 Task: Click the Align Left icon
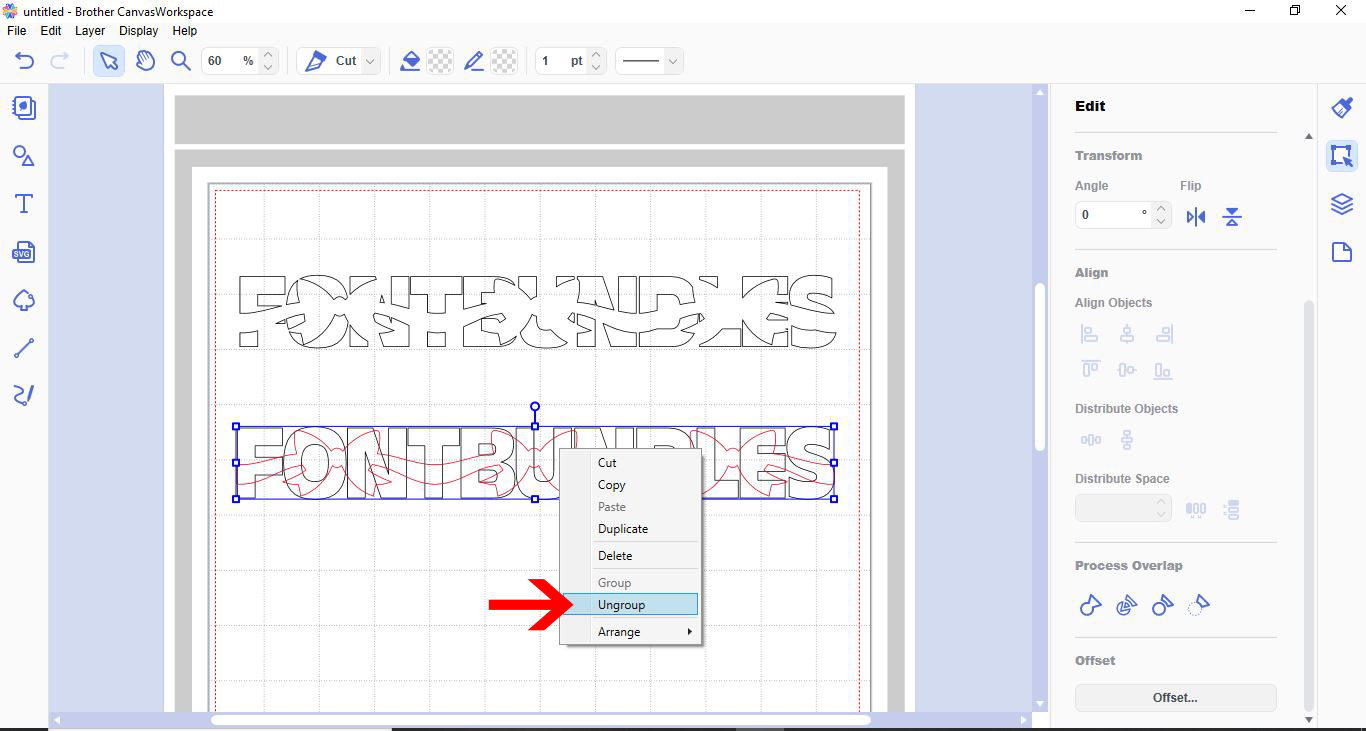tap(1090, 334)
